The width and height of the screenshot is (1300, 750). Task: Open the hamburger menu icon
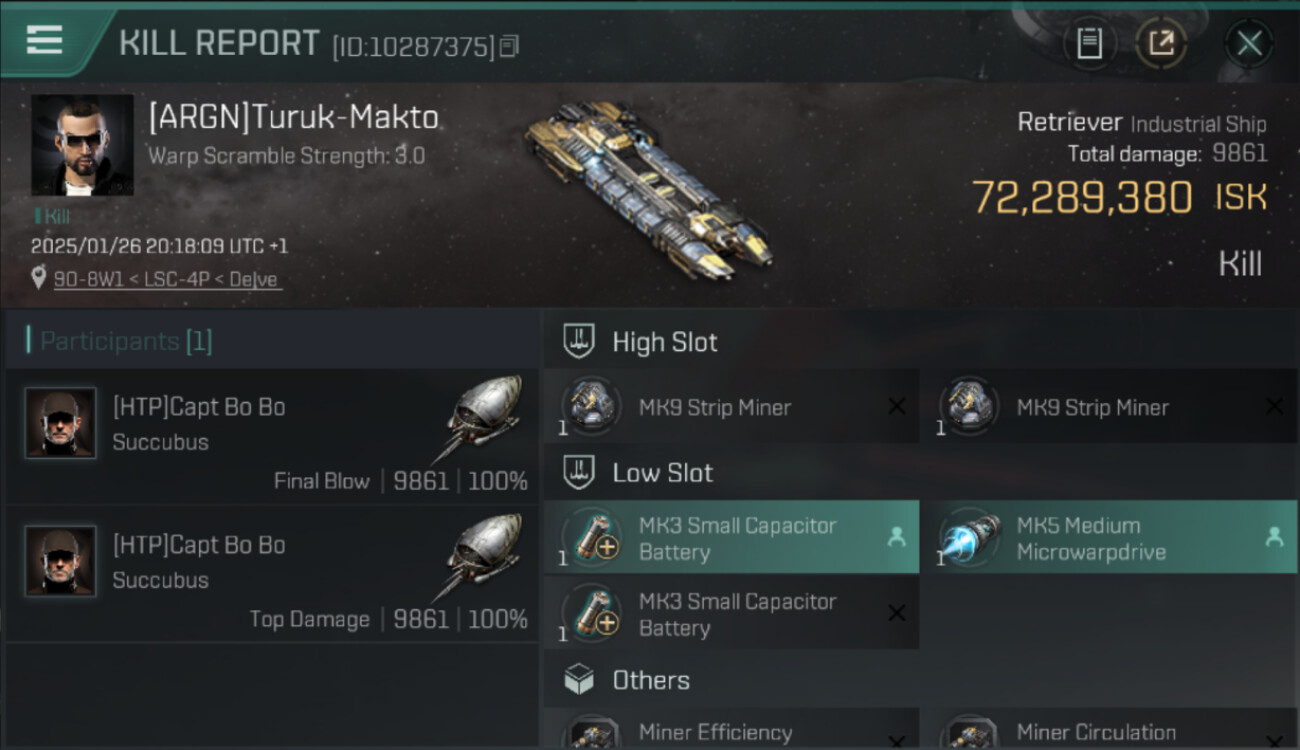(x=44, y=41)
